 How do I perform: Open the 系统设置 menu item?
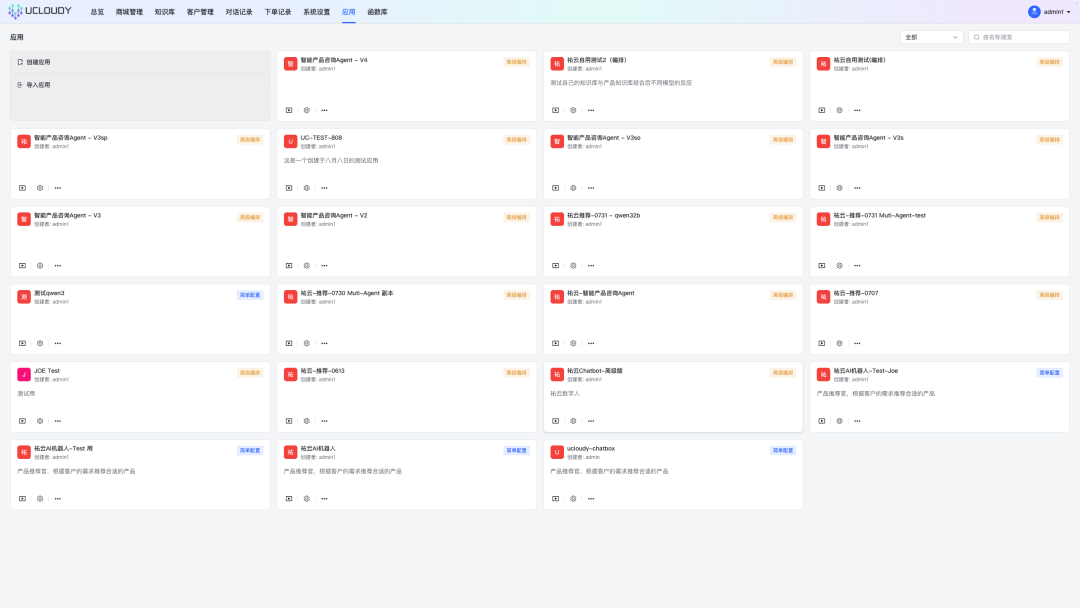tap(316, 12)
